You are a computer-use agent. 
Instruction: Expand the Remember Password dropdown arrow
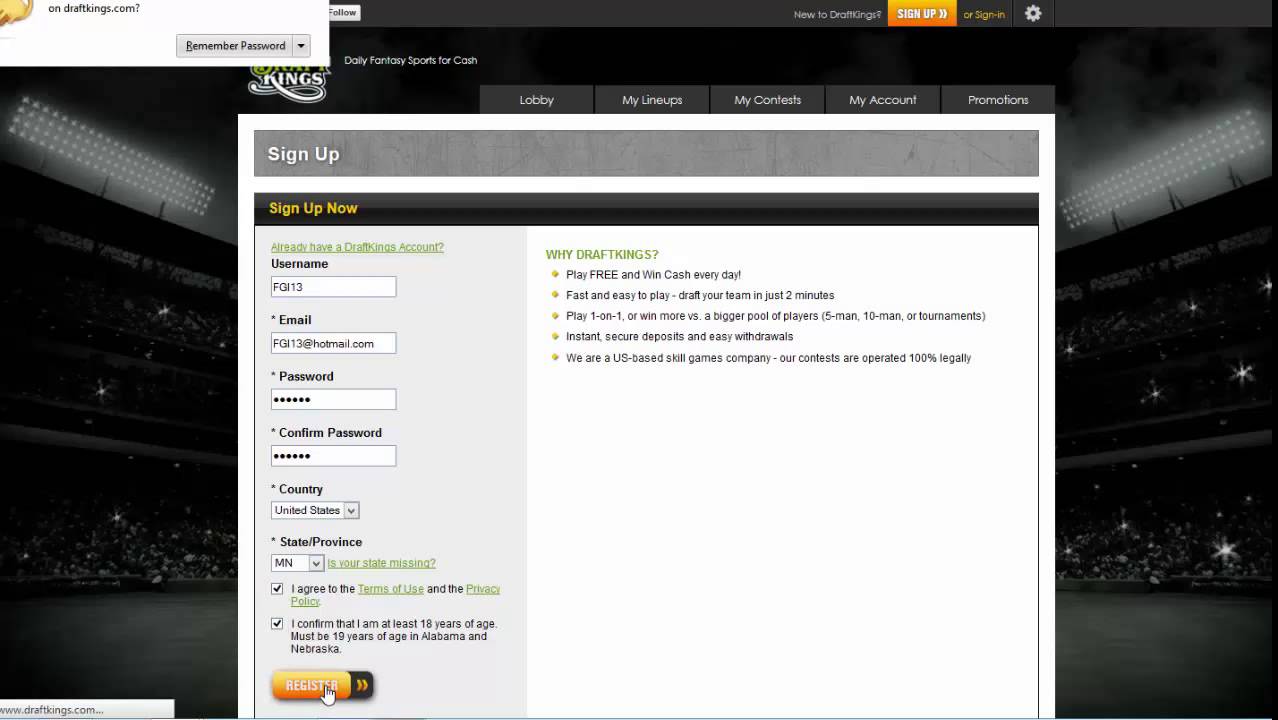pos(301,45)
